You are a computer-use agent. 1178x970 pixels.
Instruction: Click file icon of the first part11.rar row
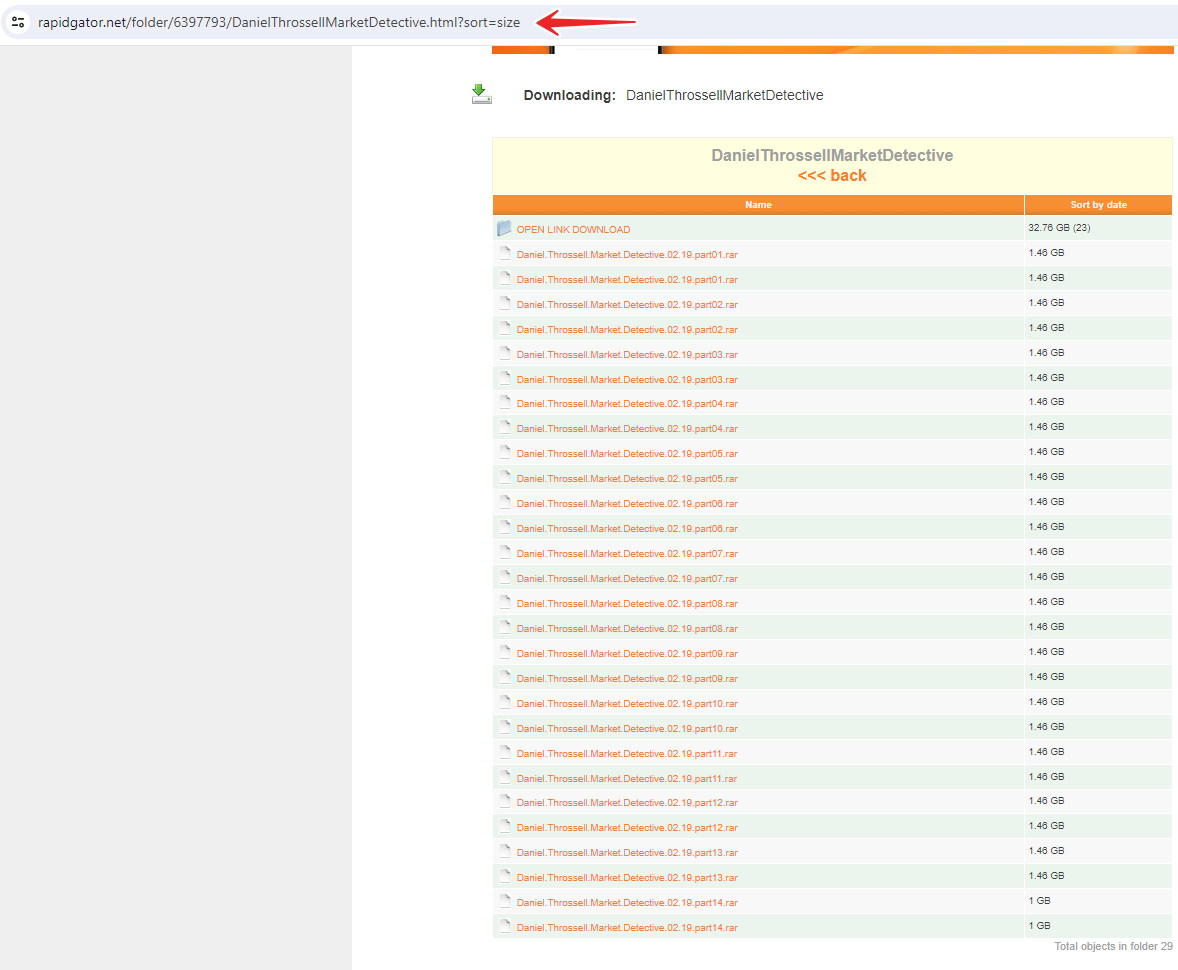[x=505, y=752]
